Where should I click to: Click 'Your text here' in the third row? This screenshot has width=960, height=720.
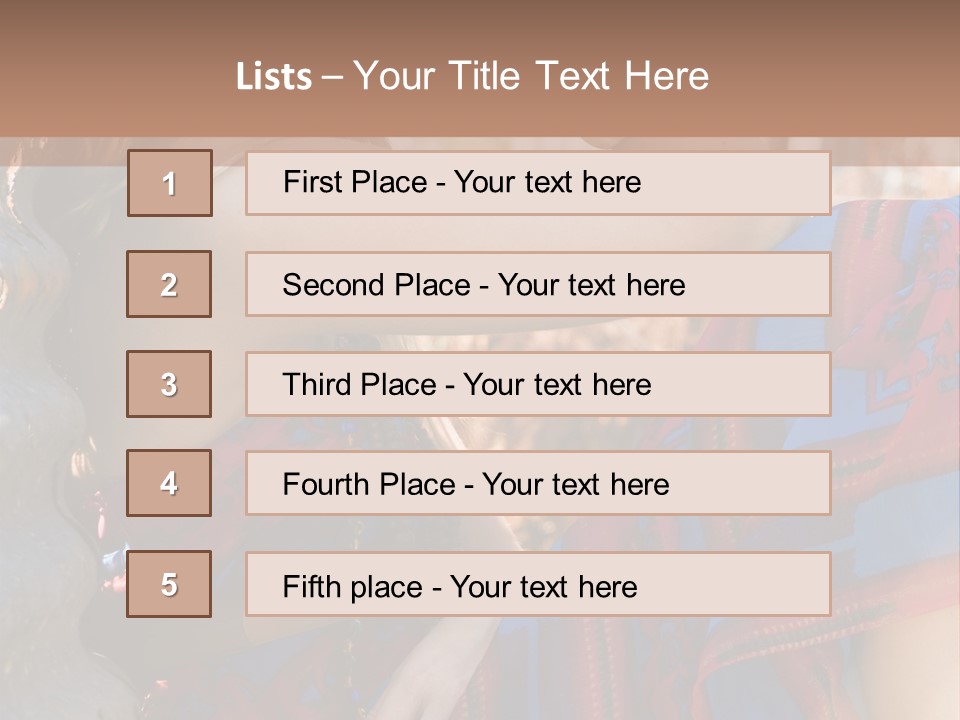557,385
